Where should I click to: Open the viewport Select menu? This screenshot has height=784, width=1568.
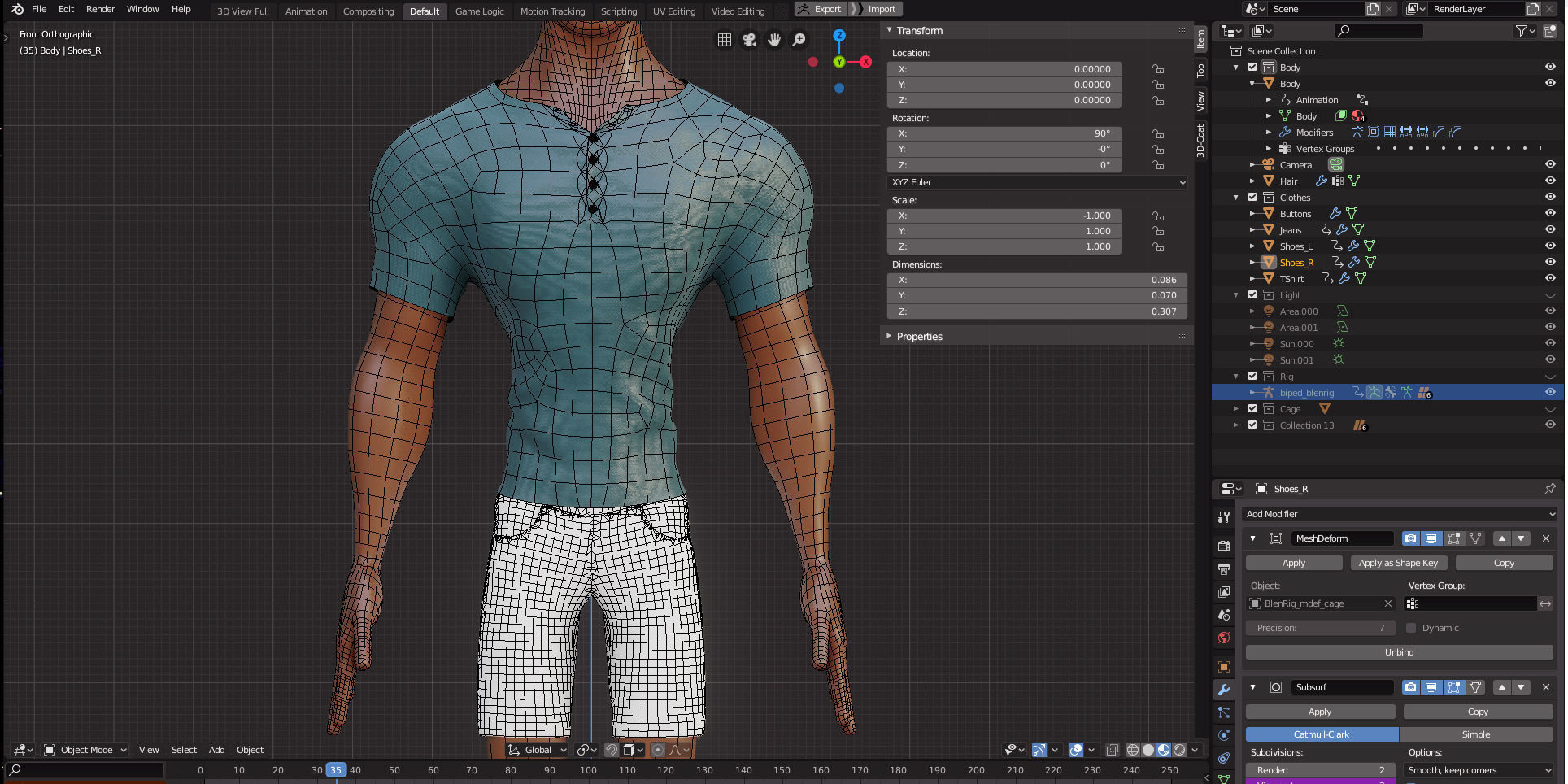184,750
